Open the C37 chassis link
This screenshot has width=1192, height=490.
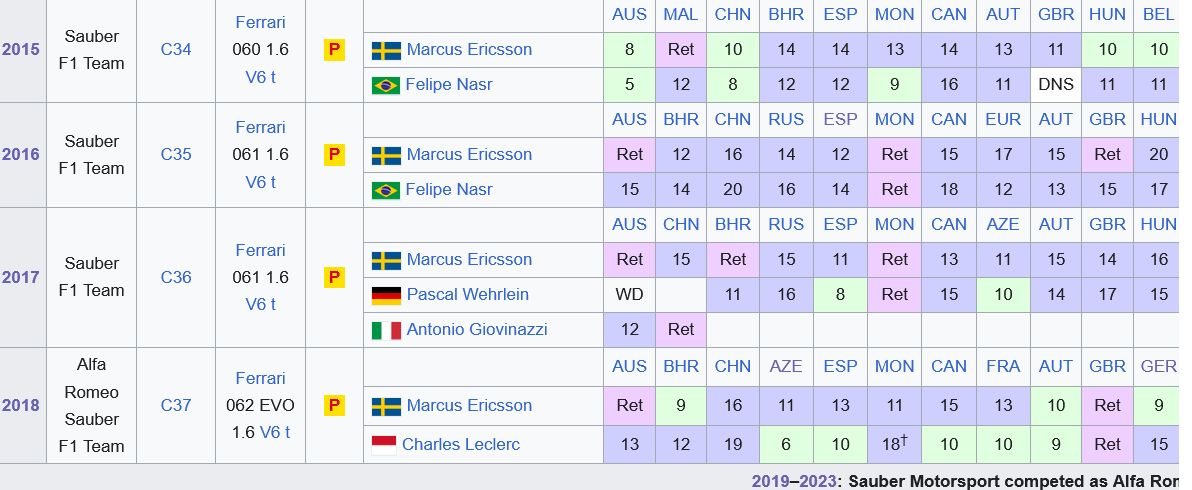click(176, 406)
